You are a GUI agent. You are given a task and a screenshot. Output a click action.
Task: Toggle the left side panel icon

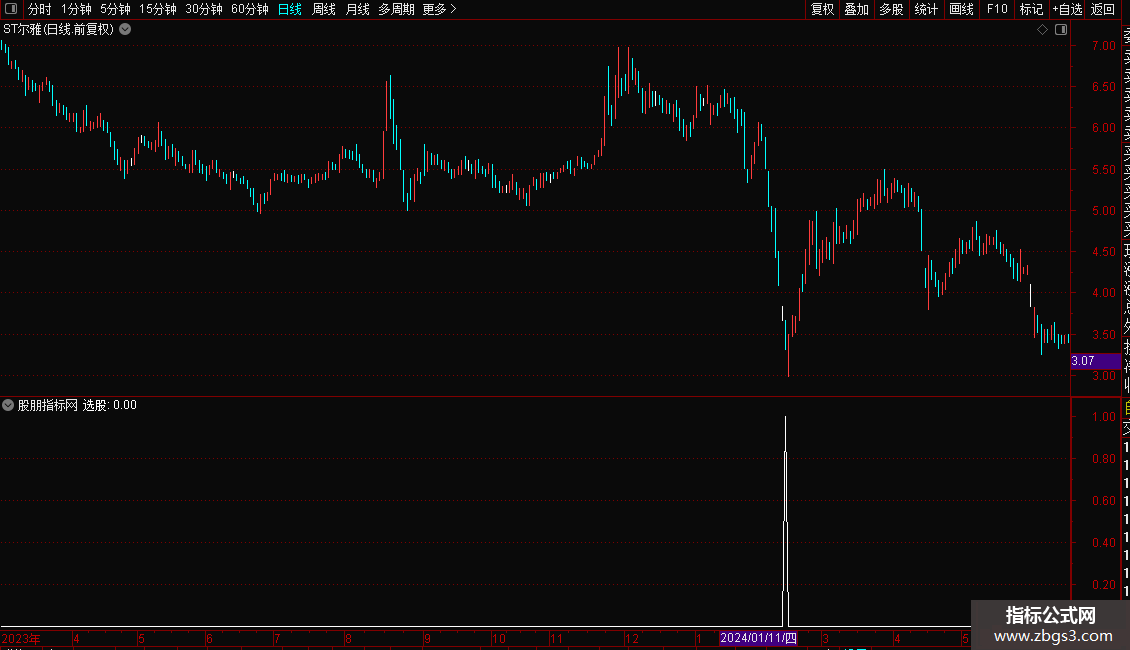(11, 9)
